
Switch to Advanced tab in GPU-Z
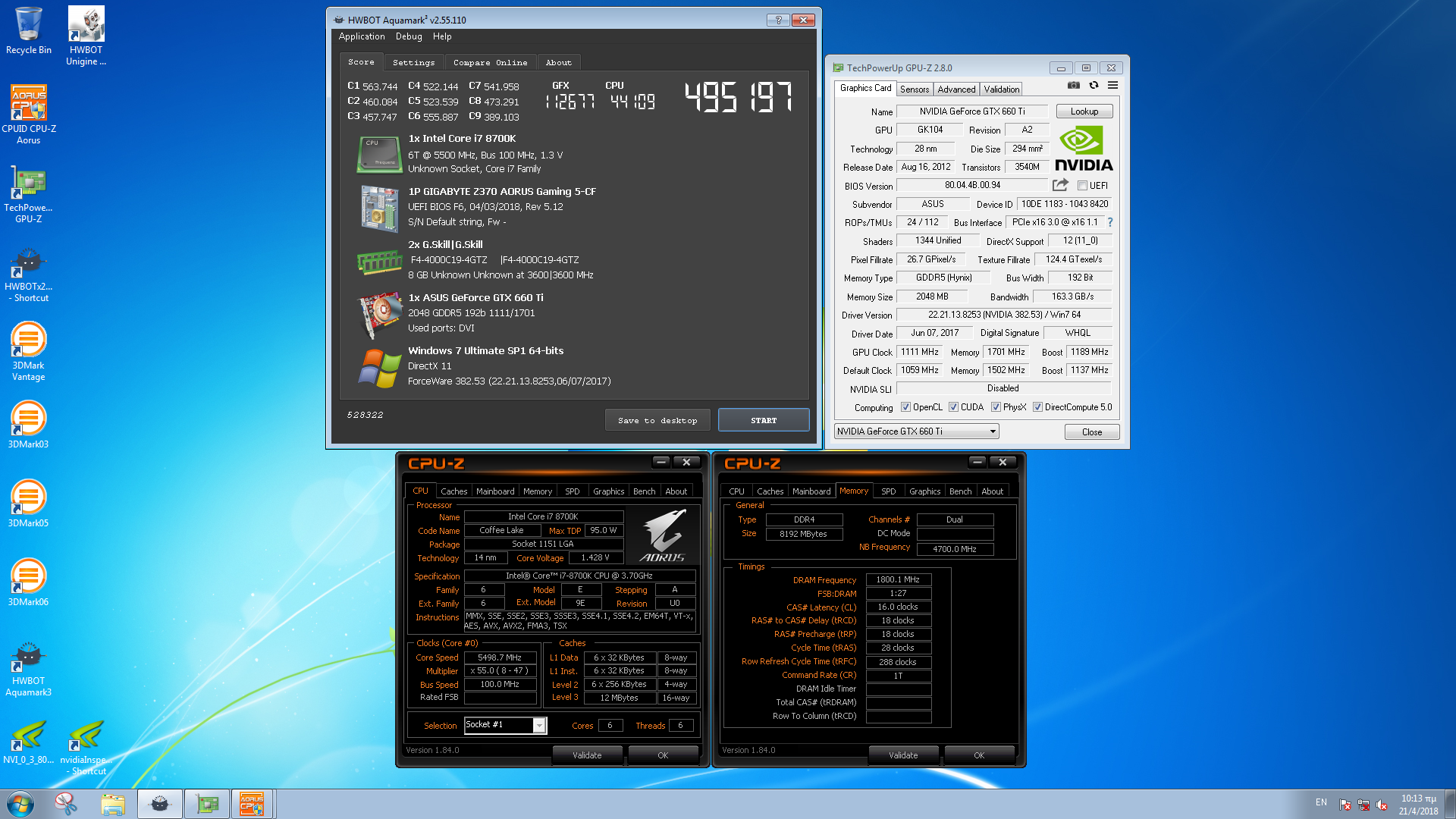click(x=956, y=89)
